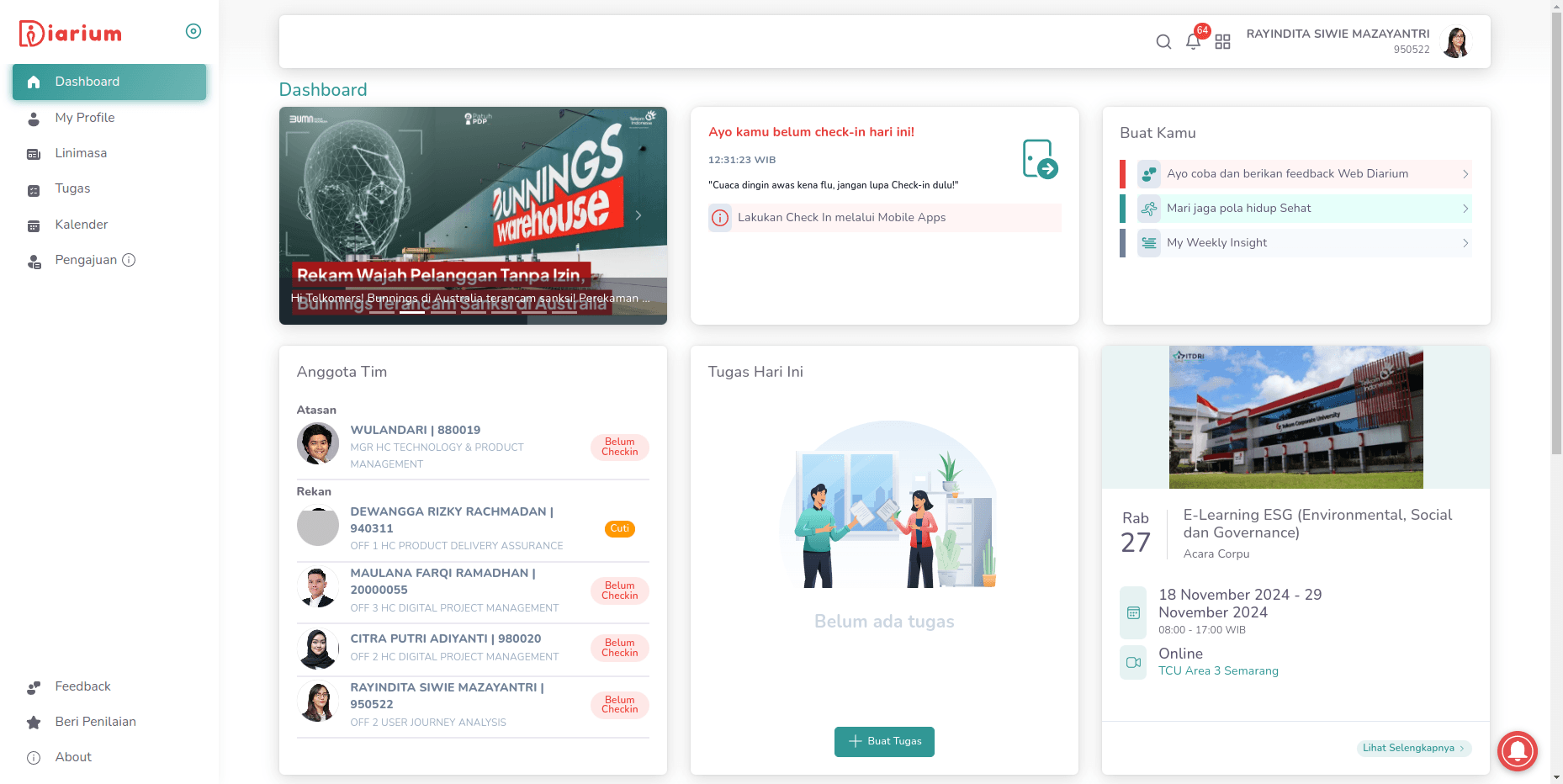Open notifications bell with 64 badge

pos(1195,40)
